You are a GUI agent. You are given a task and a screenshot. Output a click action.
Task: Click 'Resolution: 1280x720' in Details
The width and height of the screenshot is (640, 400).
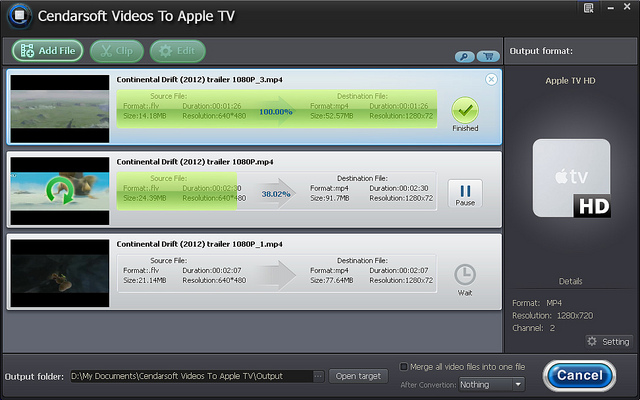(553, 316)
